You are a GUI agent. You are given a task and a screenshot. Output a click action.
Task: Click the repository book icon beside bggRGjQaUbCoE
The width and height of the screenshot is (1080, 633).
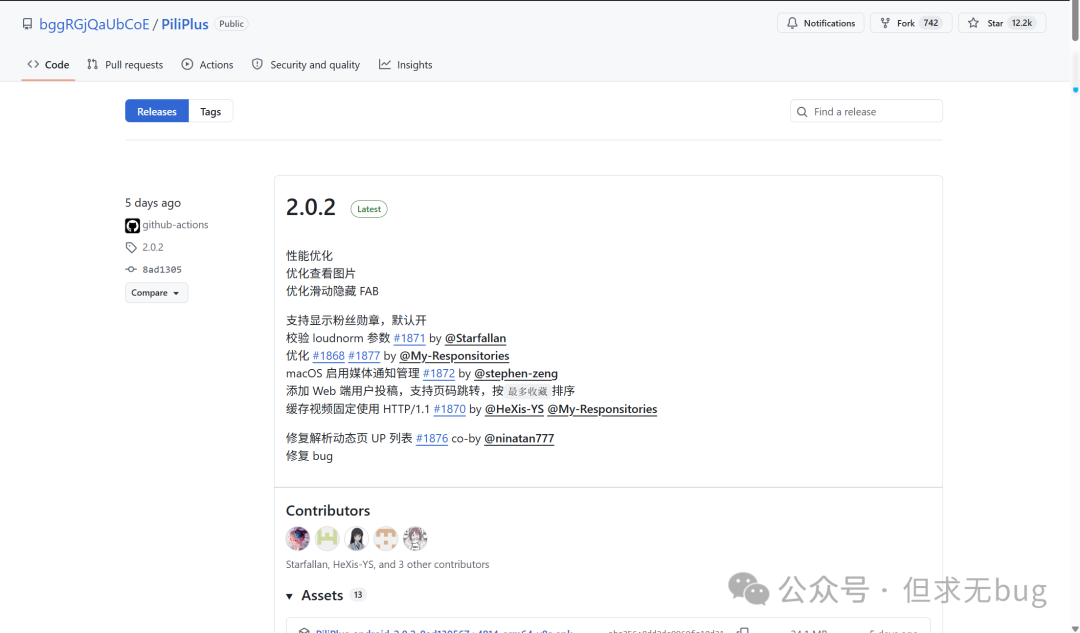click(x=27, y=23)
